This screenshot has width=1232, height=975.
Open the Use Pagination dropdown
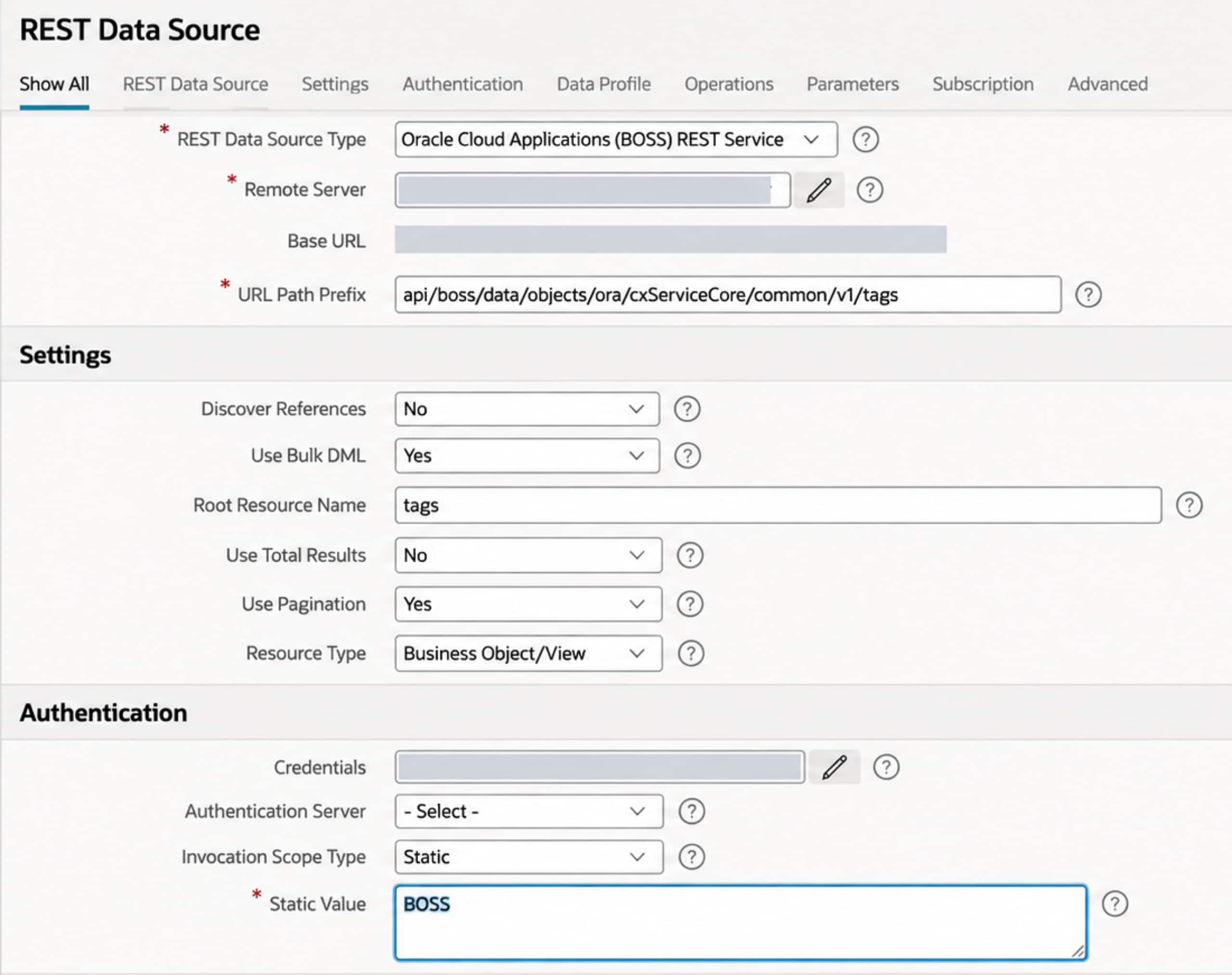528,604
